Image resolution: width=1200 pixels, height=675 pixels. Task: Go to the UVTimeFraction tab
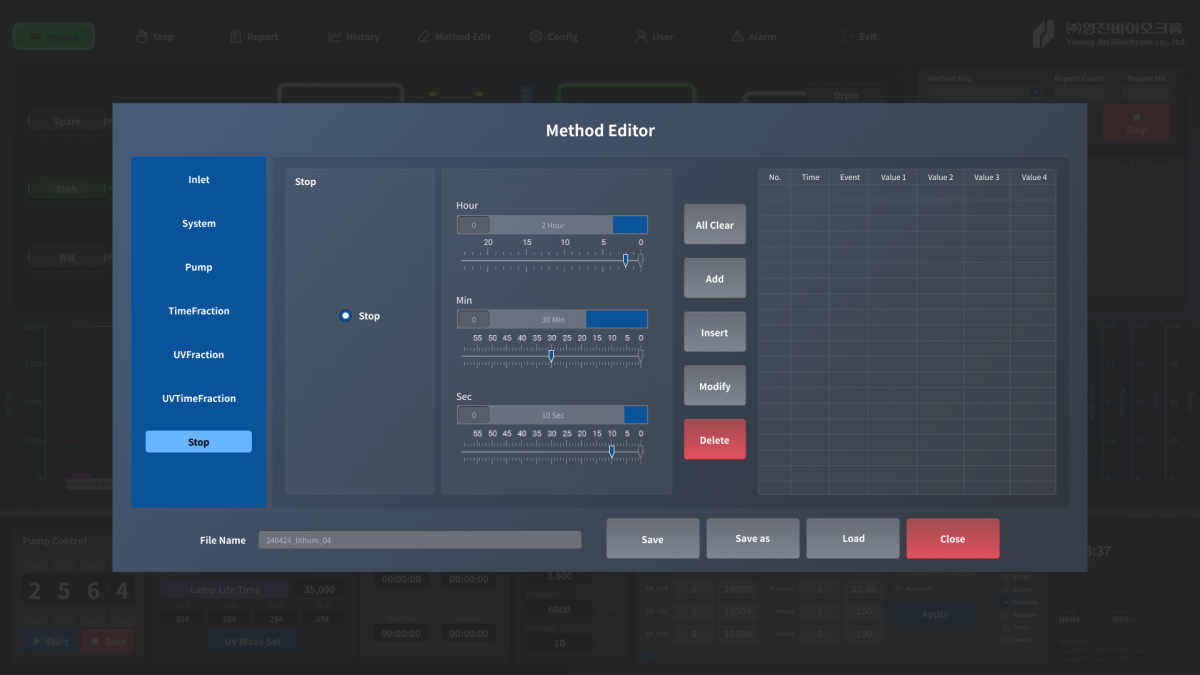click(199, 398)
